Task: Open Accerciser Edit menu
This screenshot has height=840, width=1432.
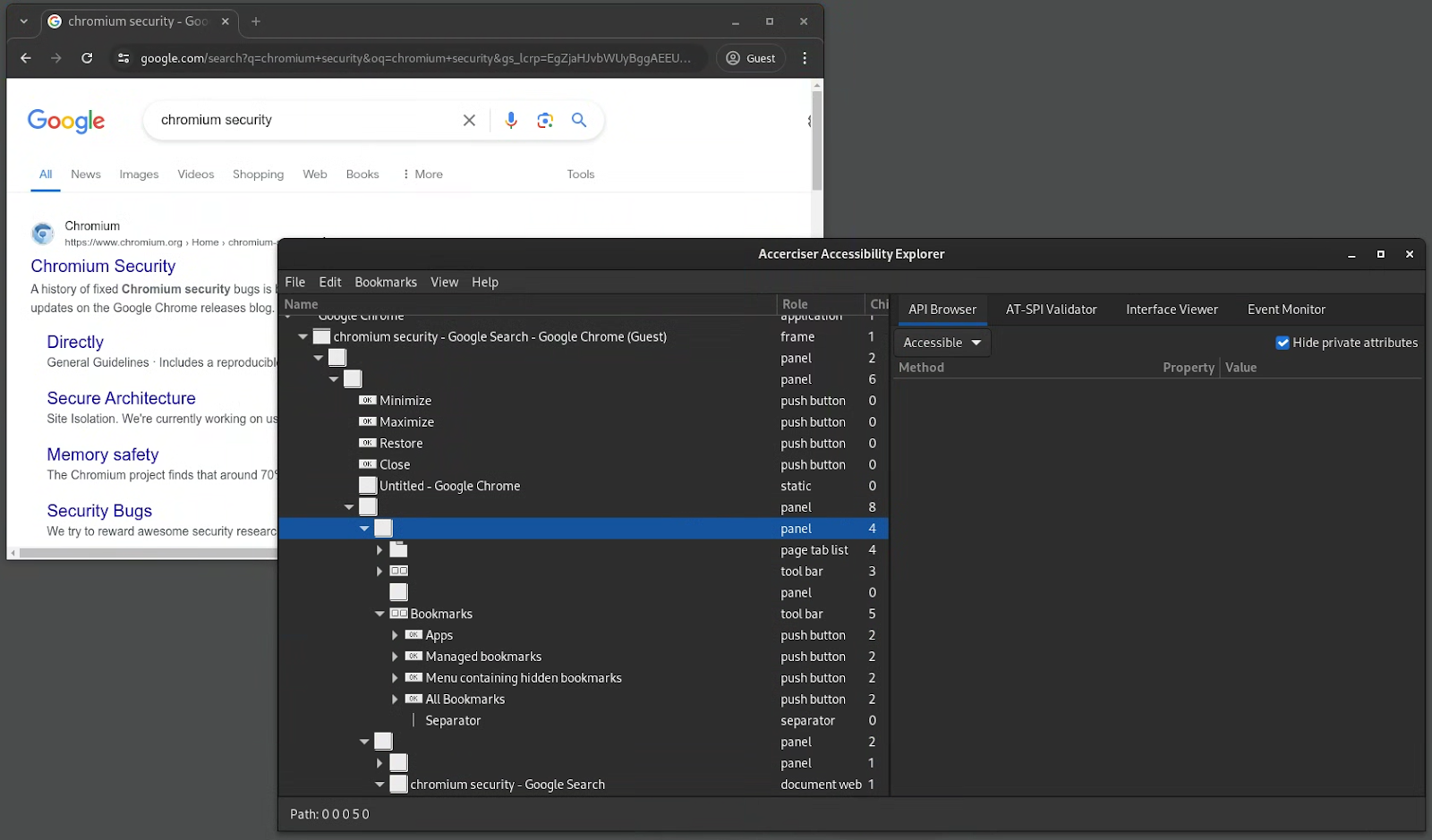Action: point(330,282)
